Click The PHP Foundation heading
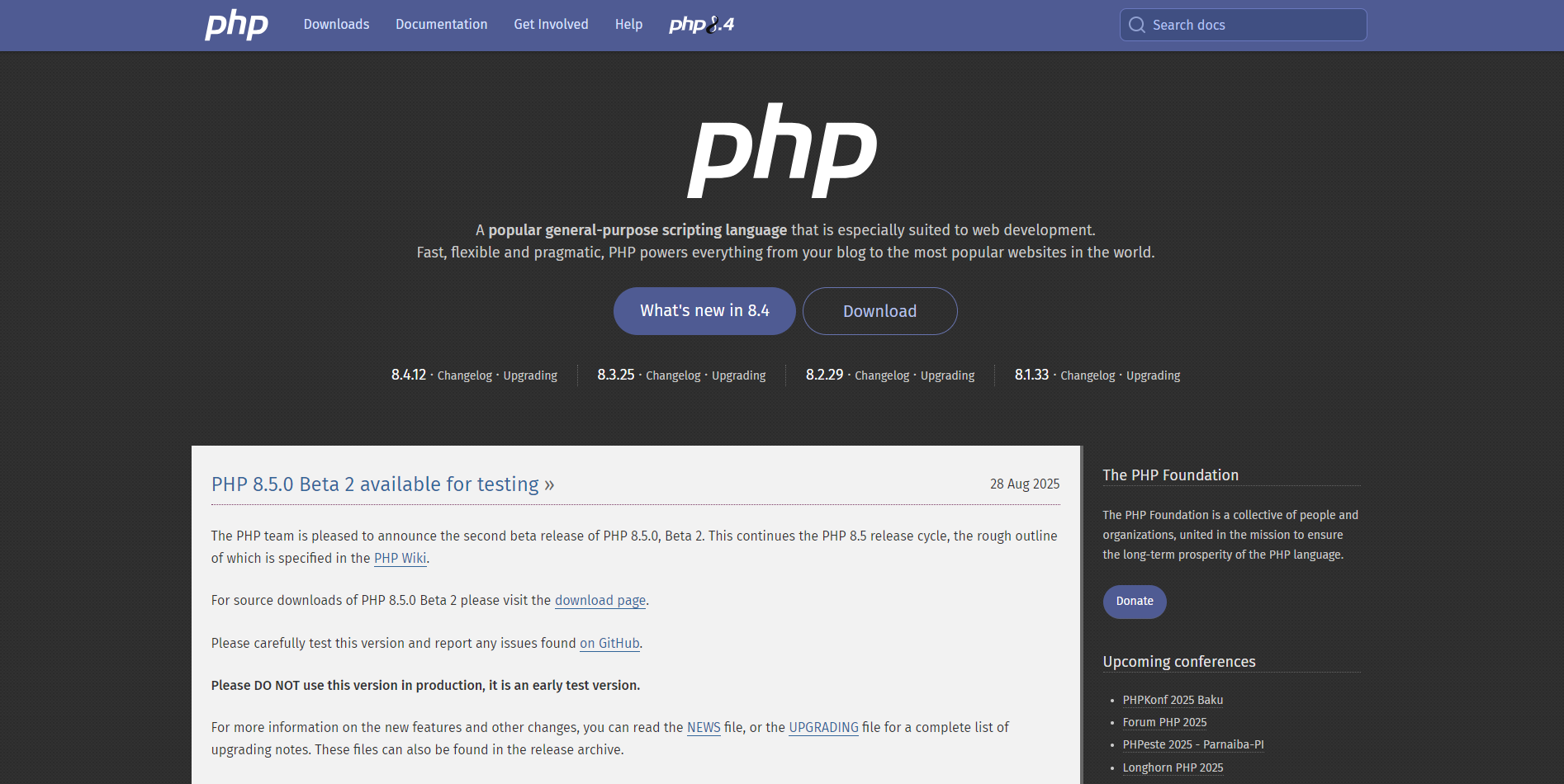1564x784 pixels. coord(1171,475)
